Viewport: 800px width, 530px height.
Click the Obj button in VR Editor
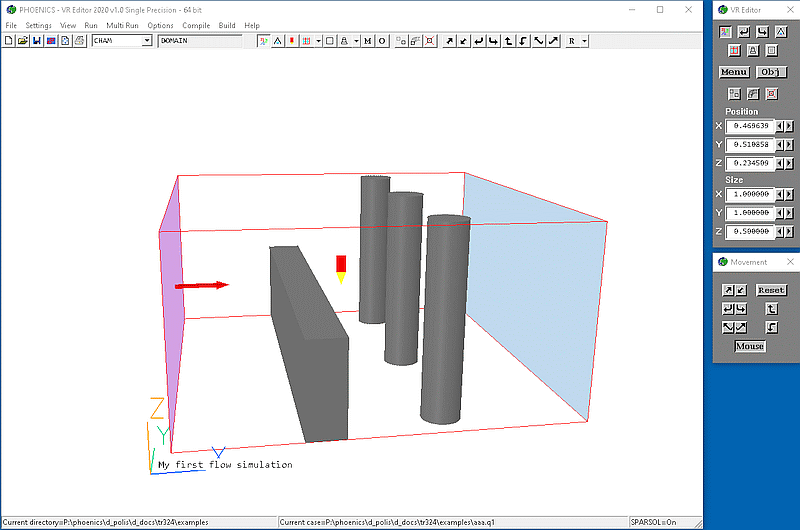coord(770,72)
